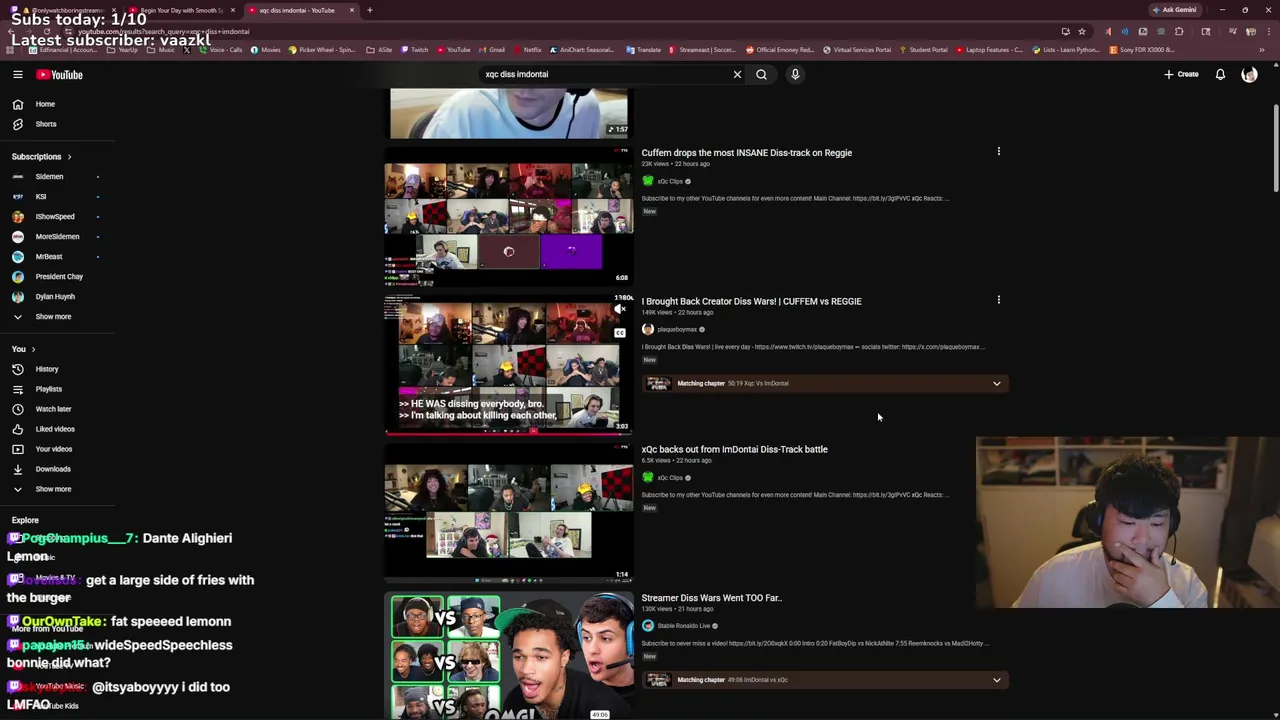Start voice search with the microphone
Image resolution: width=1280 pixels, height=720 pixels.
pos(795,74)
